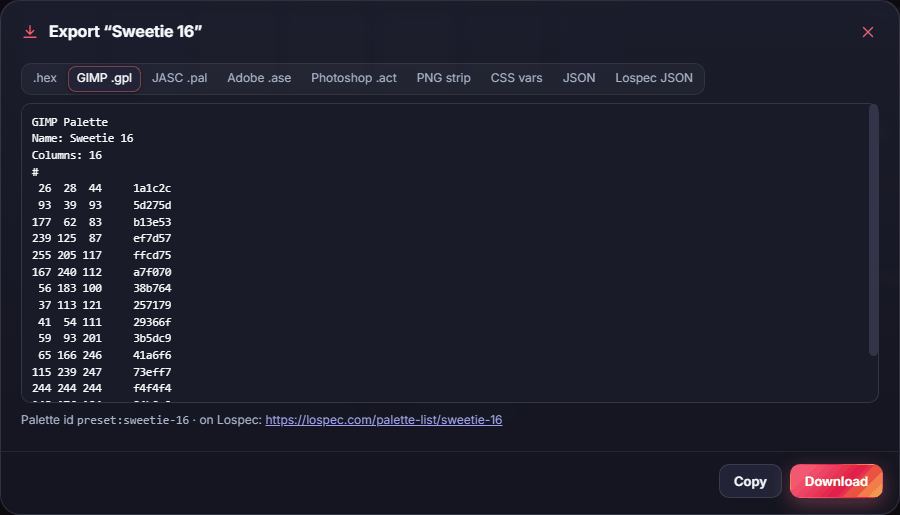
Task: Click the hex value ef7d57
Action: (x=152, y=238)
